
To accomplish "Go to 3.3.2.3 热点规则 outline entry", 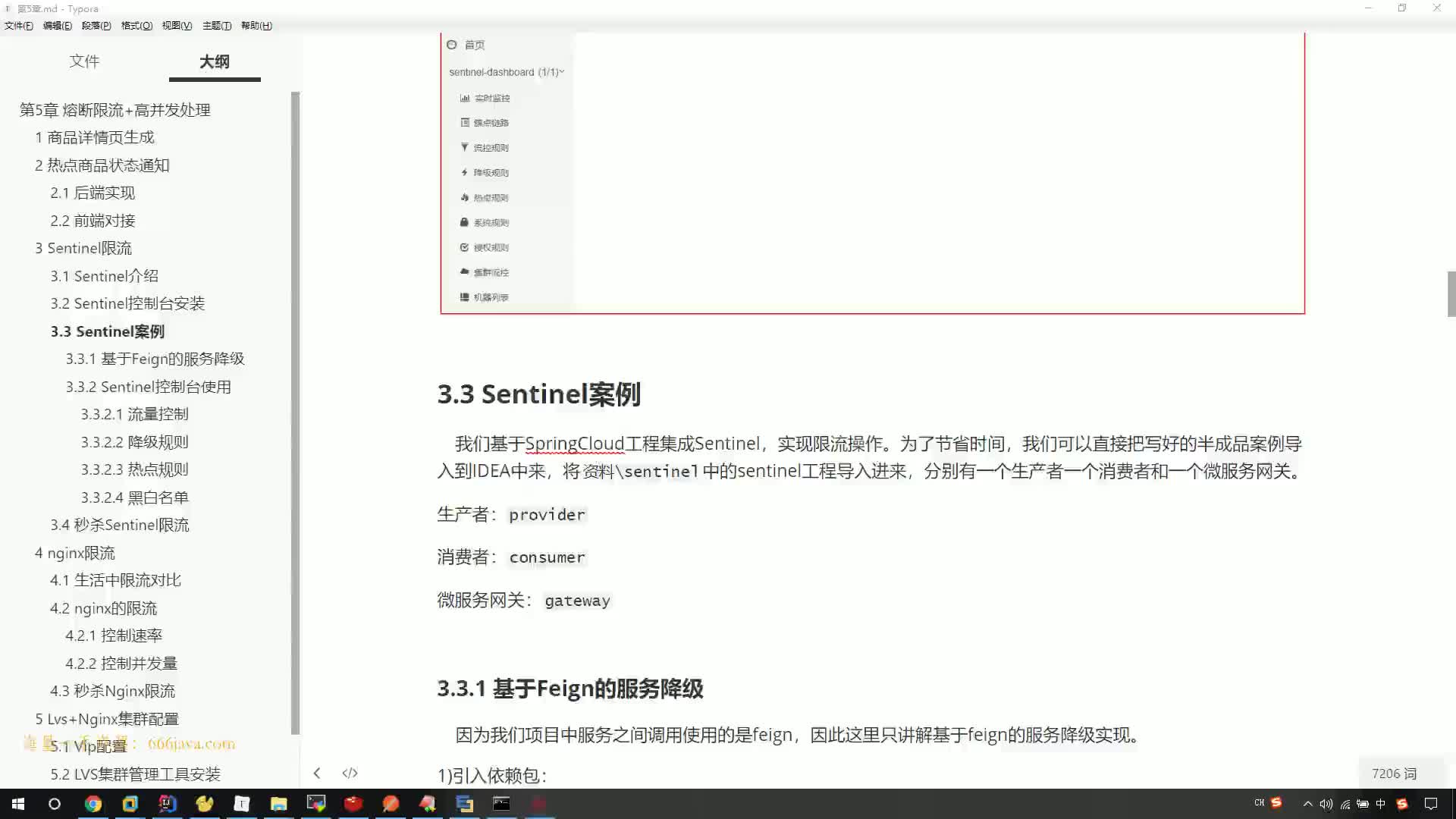I will coord(135,469).
